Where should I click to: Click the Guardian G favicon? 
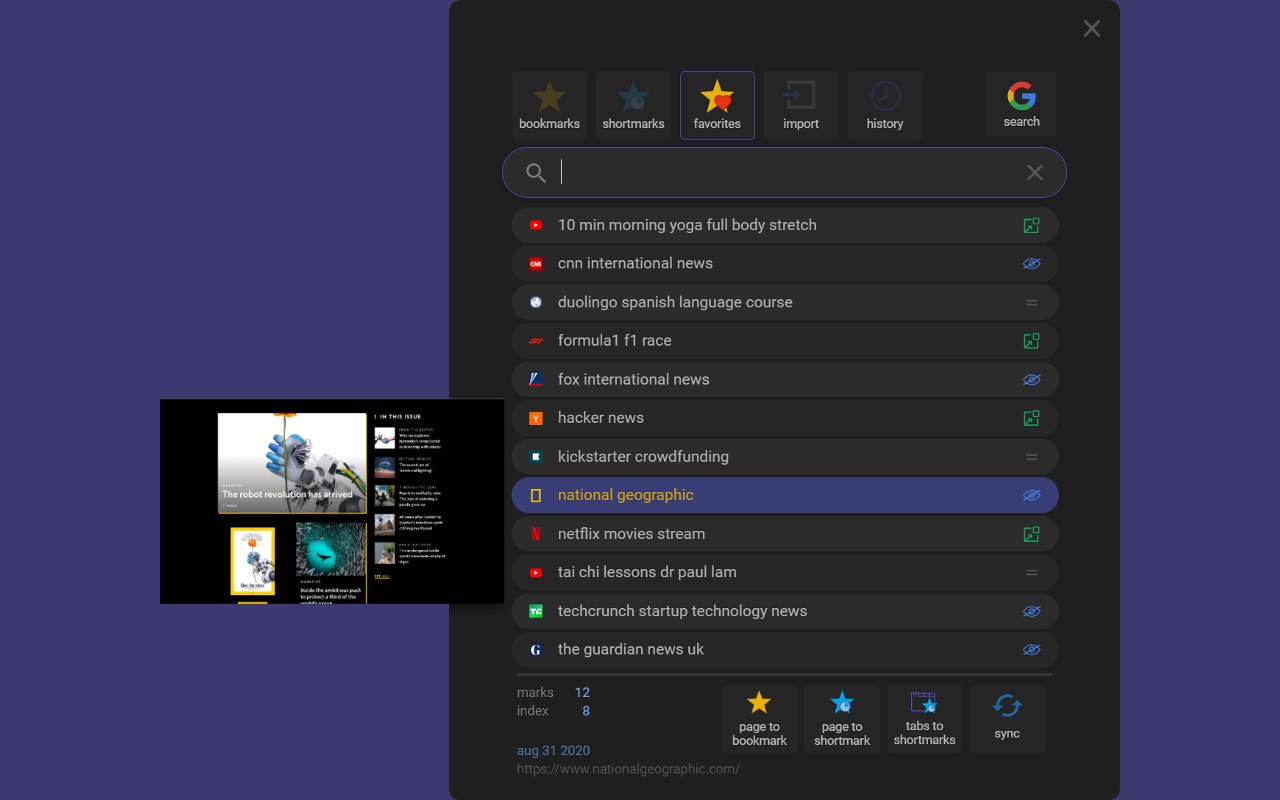(536, 650)
